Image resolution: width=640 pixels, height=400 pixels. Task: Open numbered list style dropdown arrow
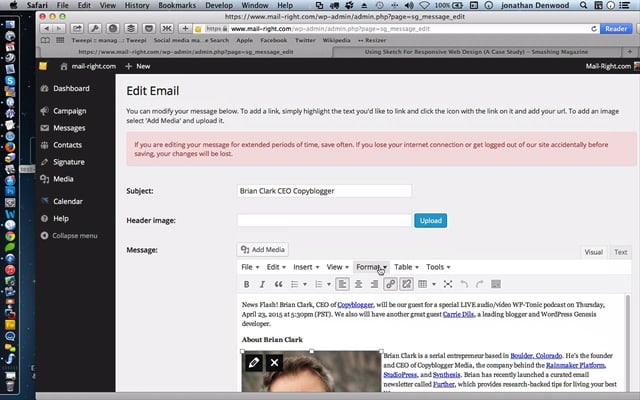point(329,284)
